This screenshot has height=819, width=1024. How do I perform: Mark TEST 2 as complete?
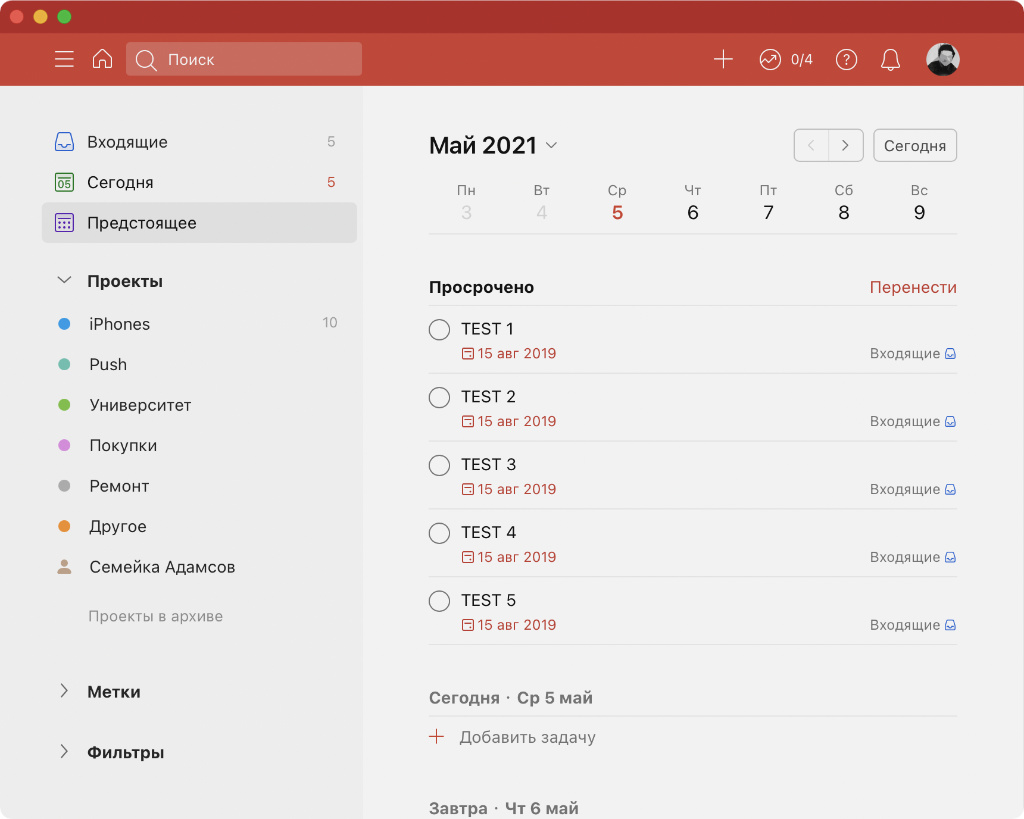440,398
